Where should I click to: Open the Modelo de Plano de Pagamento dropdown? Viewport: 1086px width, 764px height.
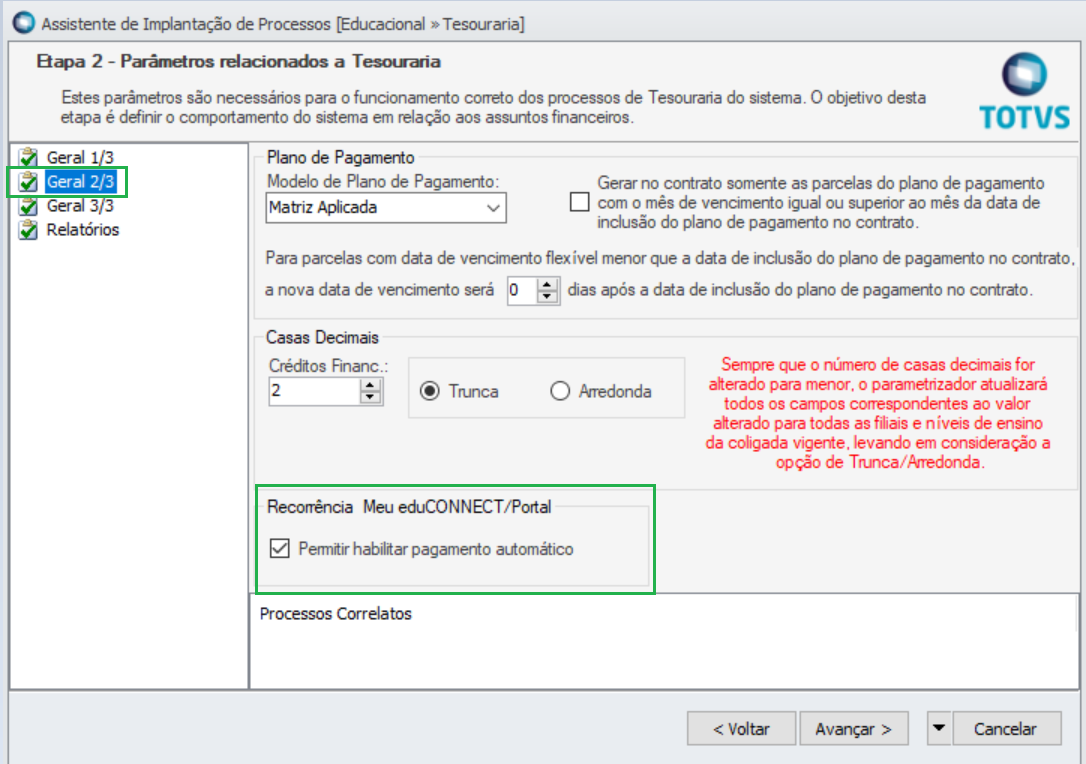click(x=386, y=208)
